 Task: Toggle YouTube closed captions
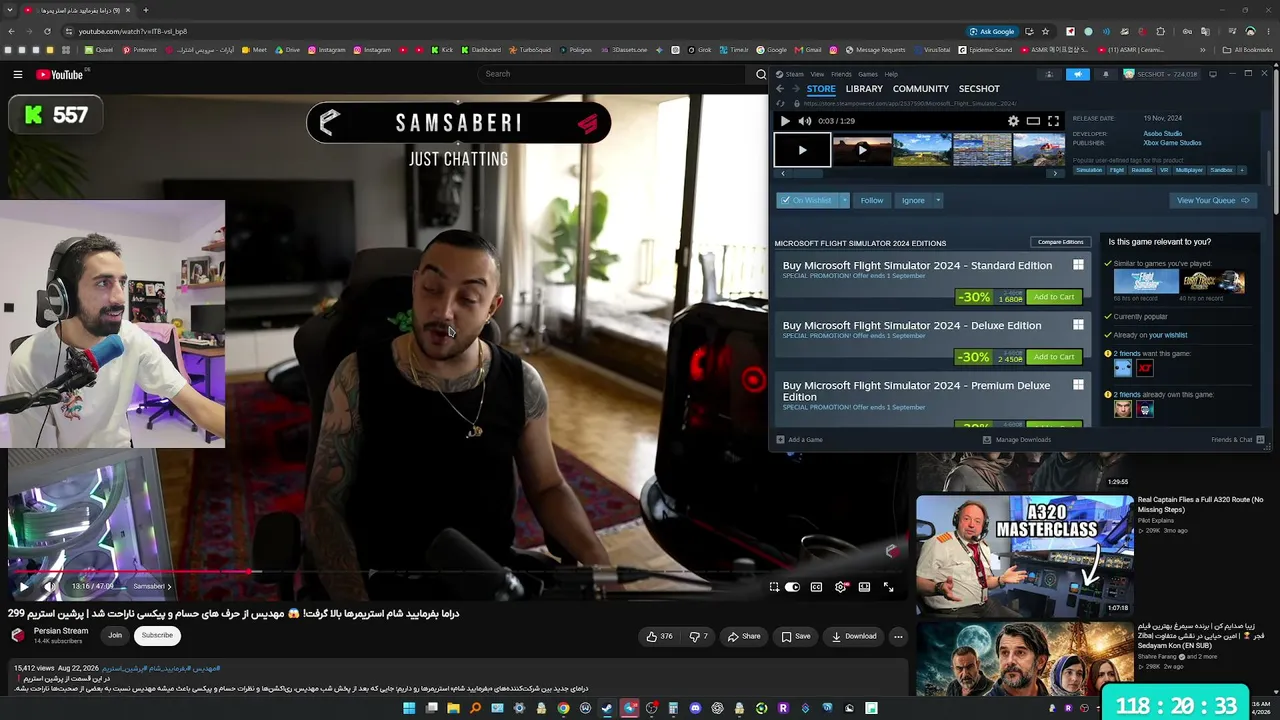[816, 587]
